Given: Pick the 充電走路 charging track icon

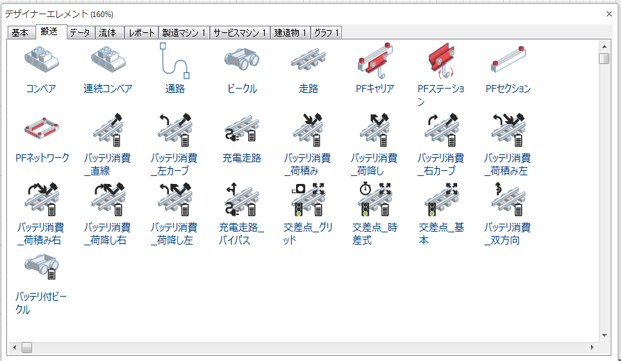Looking at the screenshot, I should click(x=242, y=130).
